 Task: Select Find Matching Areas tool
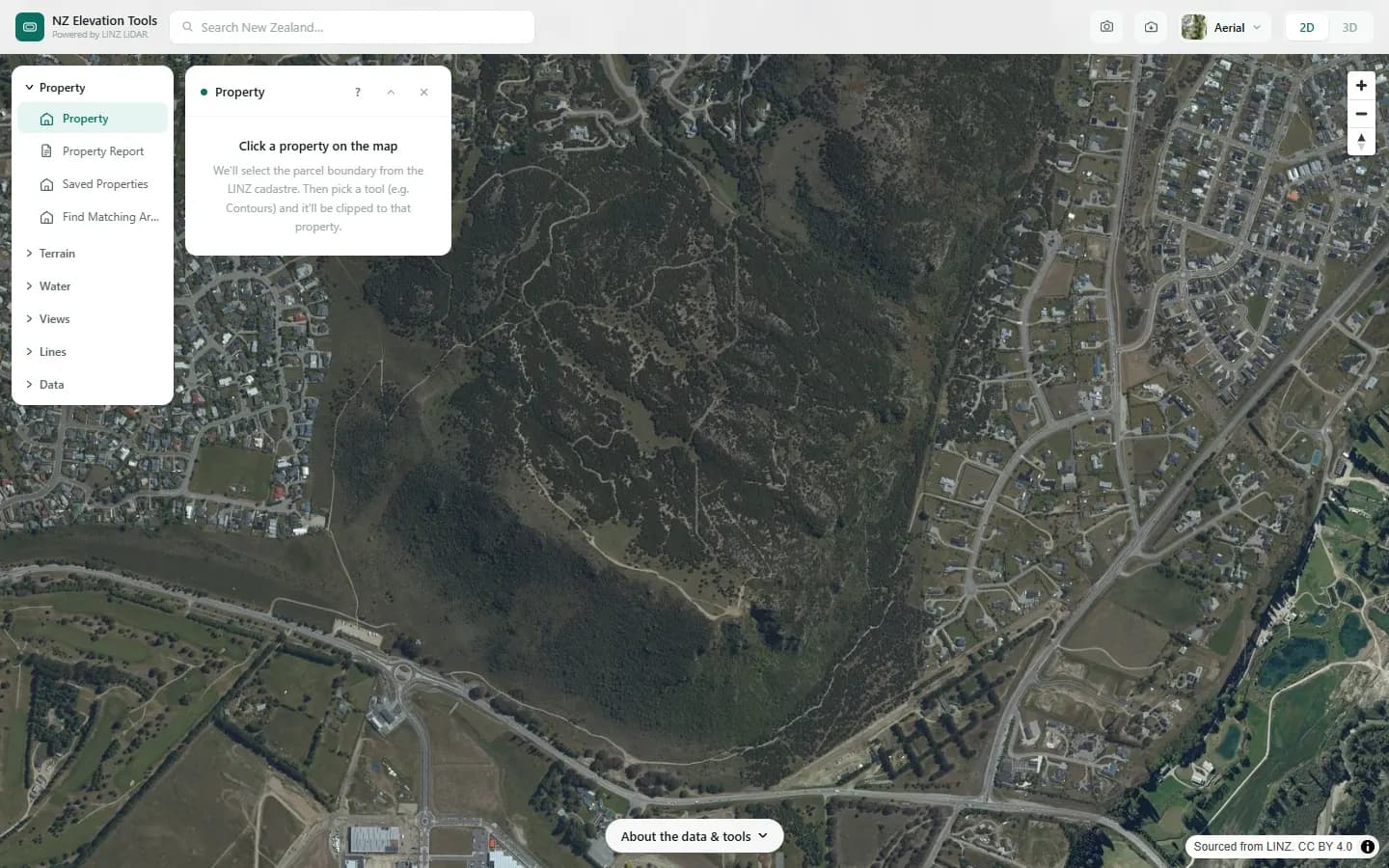pyautogui.click(x=93, y=217)
